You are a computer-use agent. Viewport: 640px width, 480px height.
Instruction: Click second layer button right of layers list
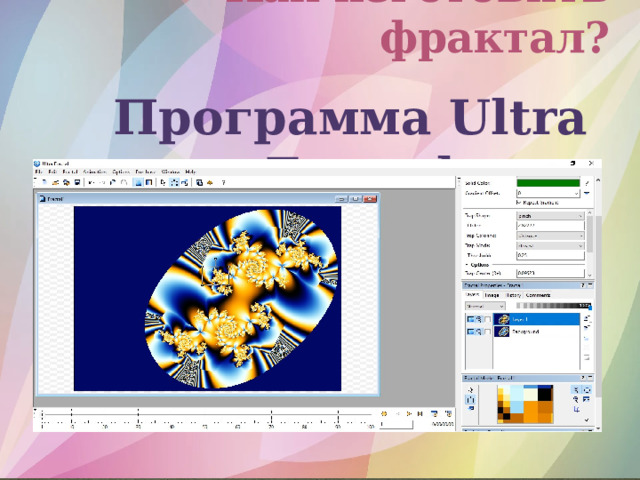click(x=587, y=327)
